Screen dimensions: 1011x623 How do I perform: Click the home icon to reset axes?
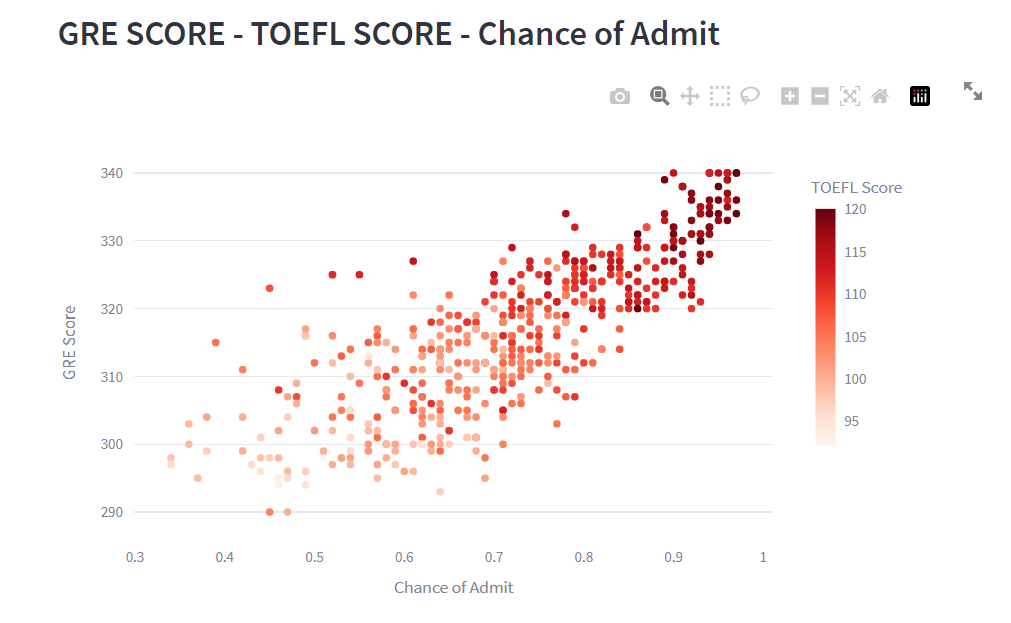click(x=879, y=95)
